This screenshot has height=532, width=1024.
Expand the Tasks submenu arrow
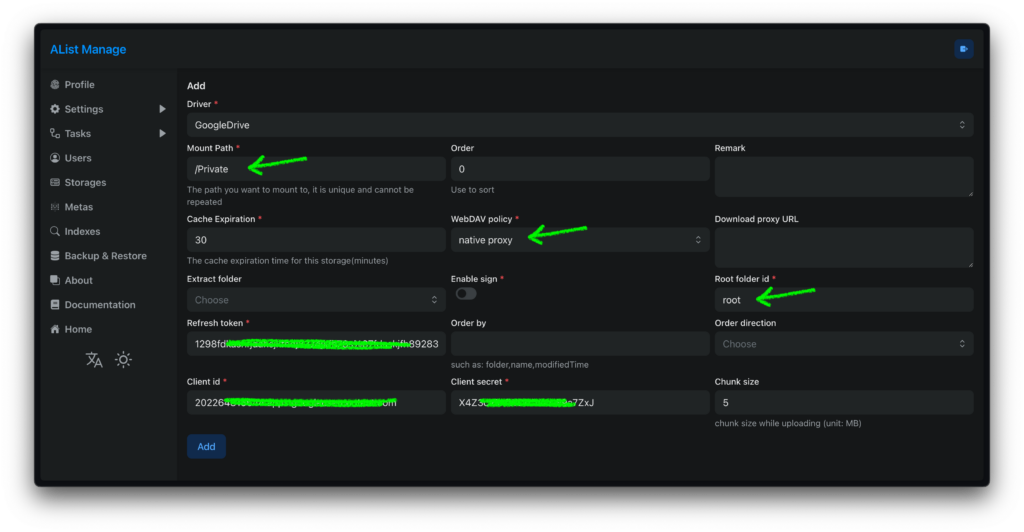[162, 133]
